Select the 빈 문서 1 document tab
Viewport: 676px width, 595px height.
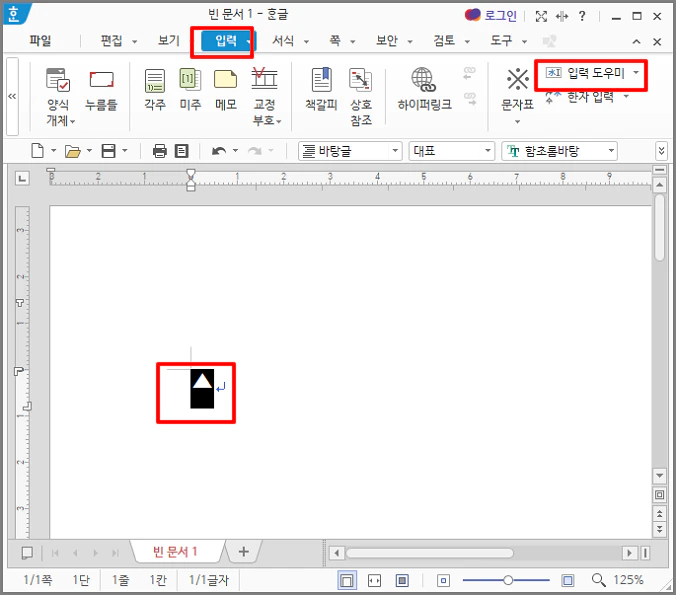[x=175, y=551]
